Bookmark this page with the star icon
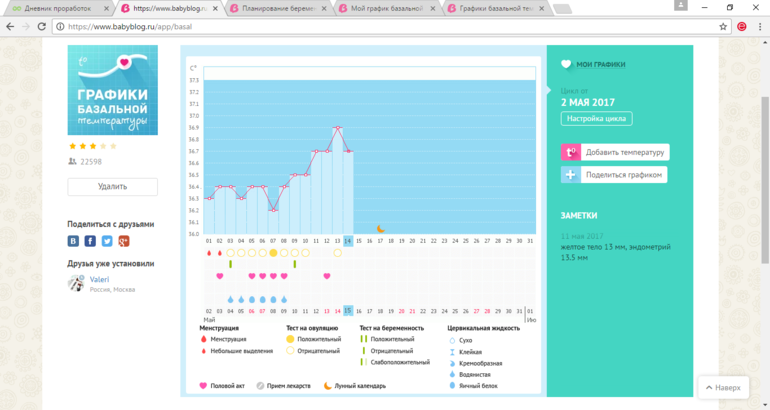The height and width of the screenshot is (410, 770). pos(723,26)
